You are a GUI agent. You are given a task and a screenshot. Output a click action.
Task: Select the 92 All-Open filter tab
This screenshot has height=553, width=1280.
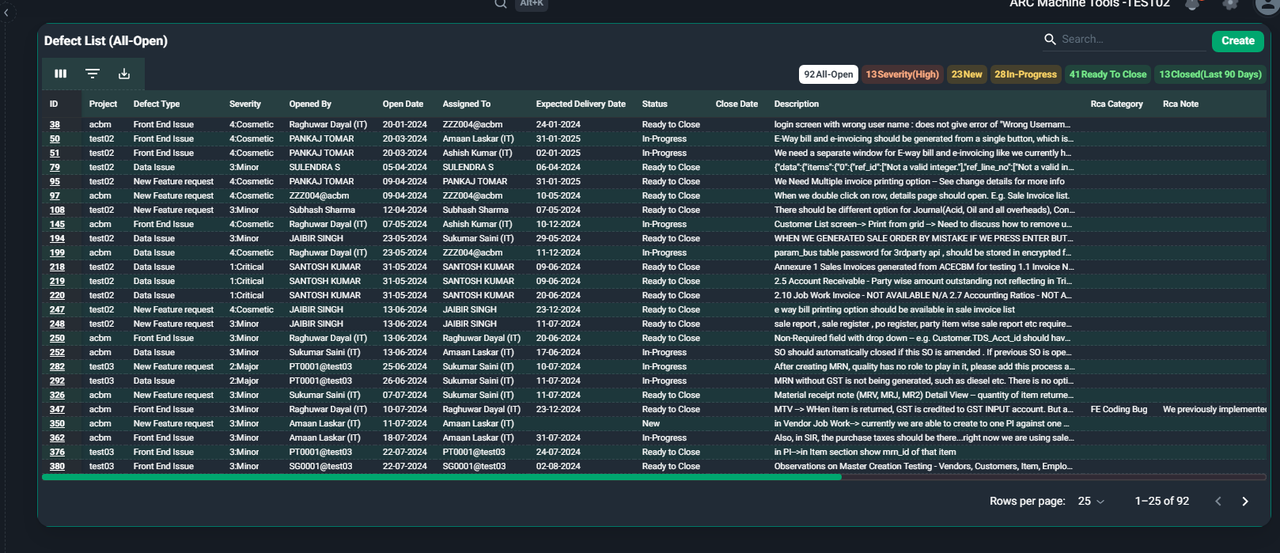click(x=829, y=74)
